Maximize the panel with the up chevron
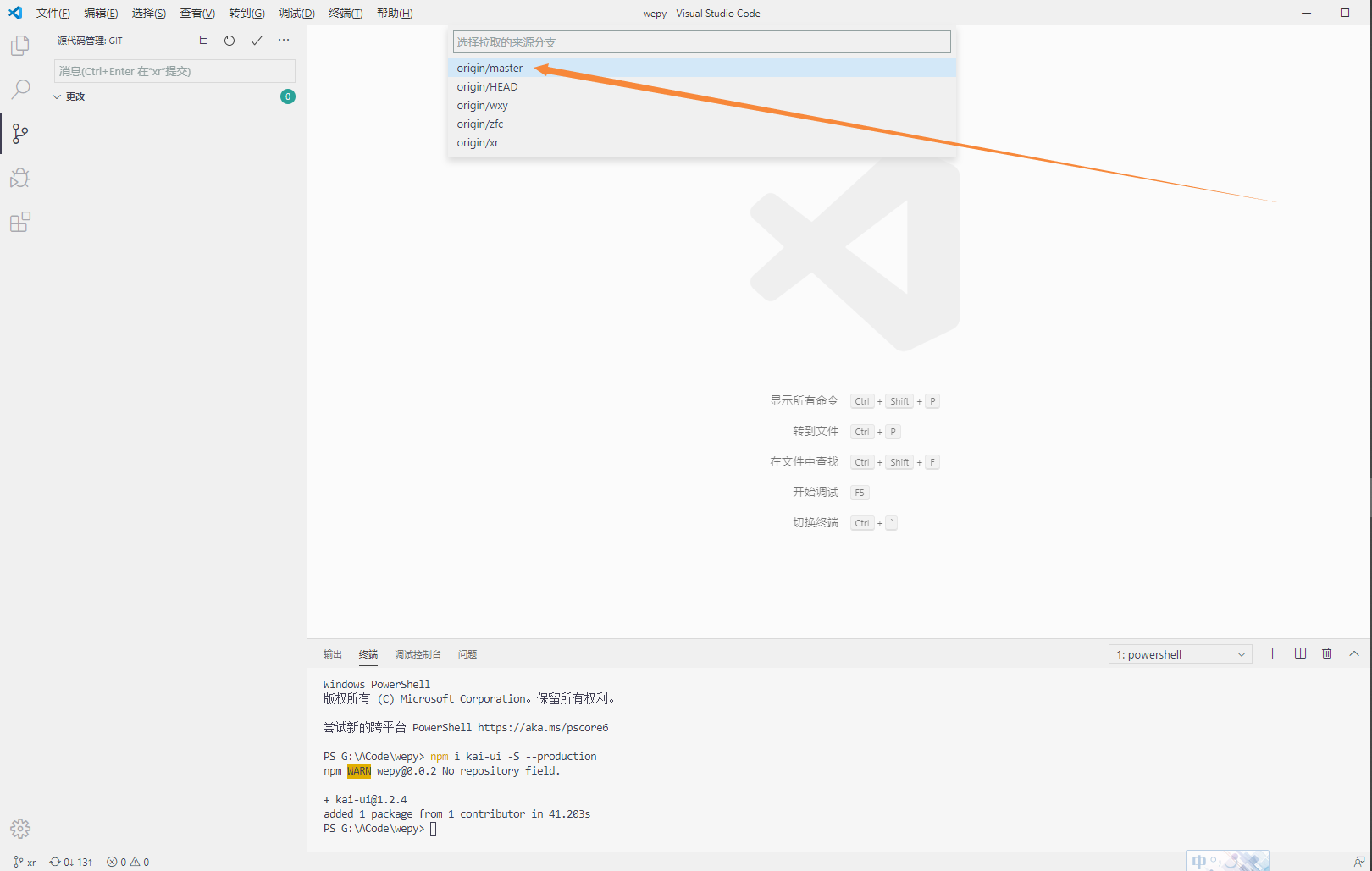The height and width of the screenshot is (871, 1372). click(x=1354, y=653)
